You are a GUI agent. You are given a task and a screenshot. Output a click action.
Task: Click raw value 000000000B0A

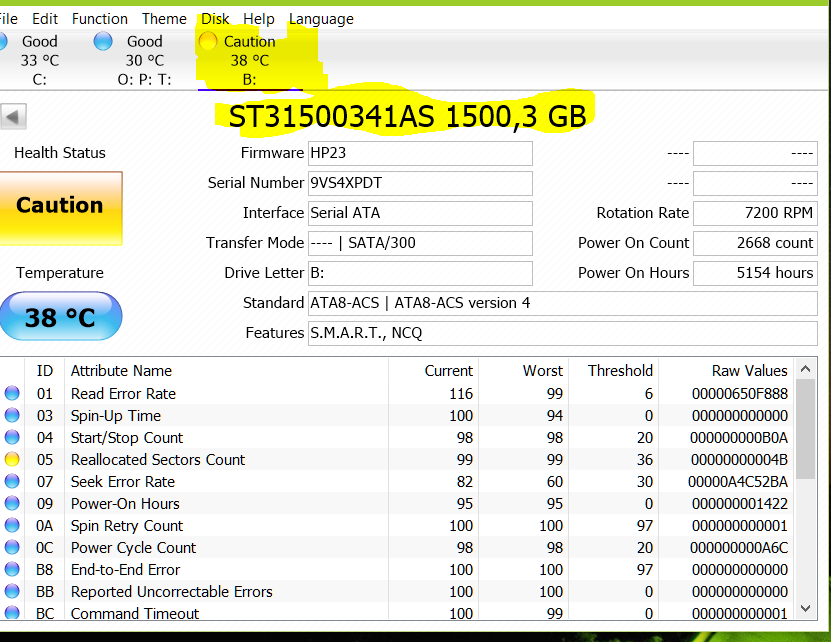739,438
